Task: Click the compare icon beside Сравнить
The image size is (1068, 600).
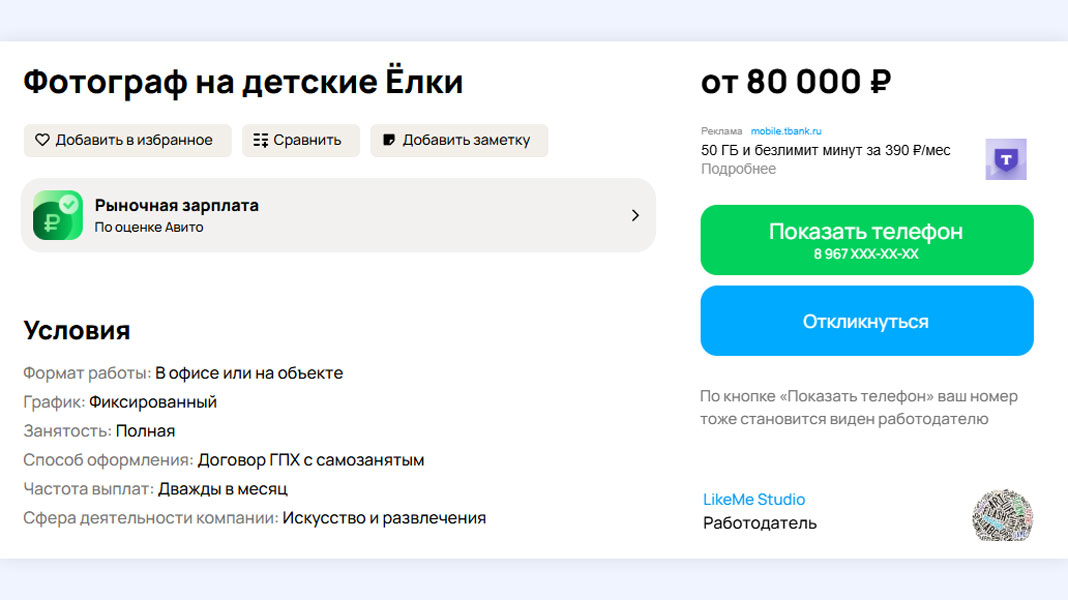Action: click(x=261, y=140)
